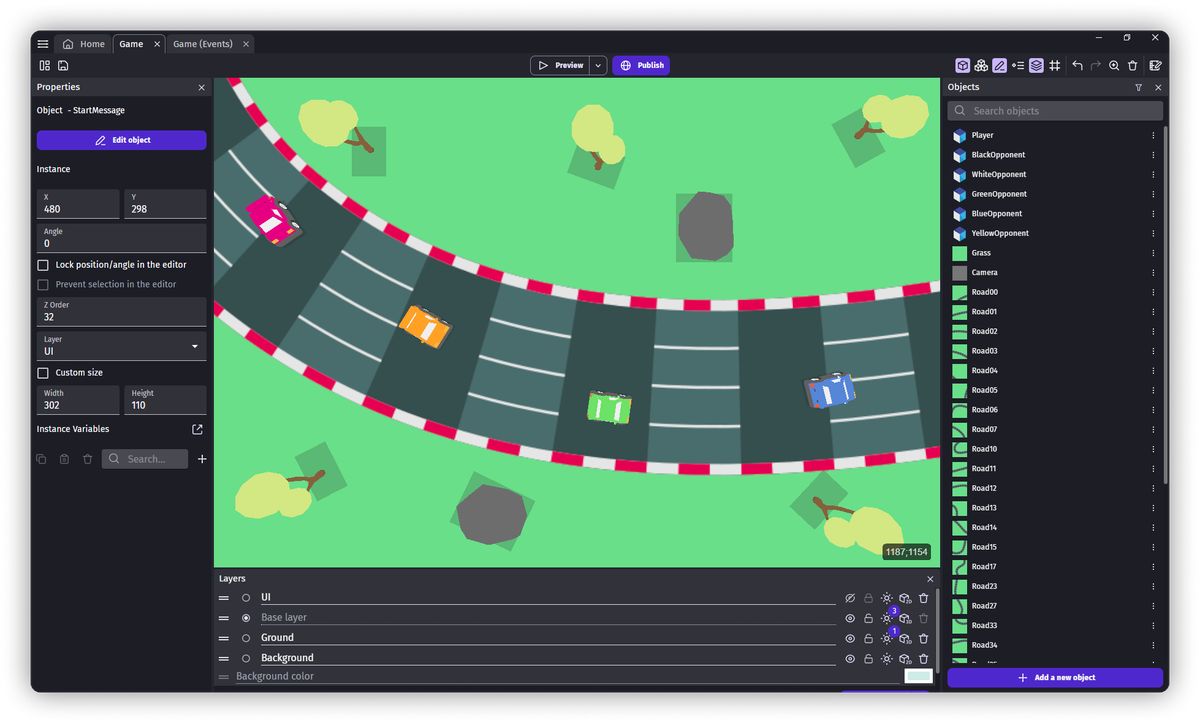This screenshot has height=723, width=1200.
Task: Open the object groups editor icon
Action: pos(981,65)
